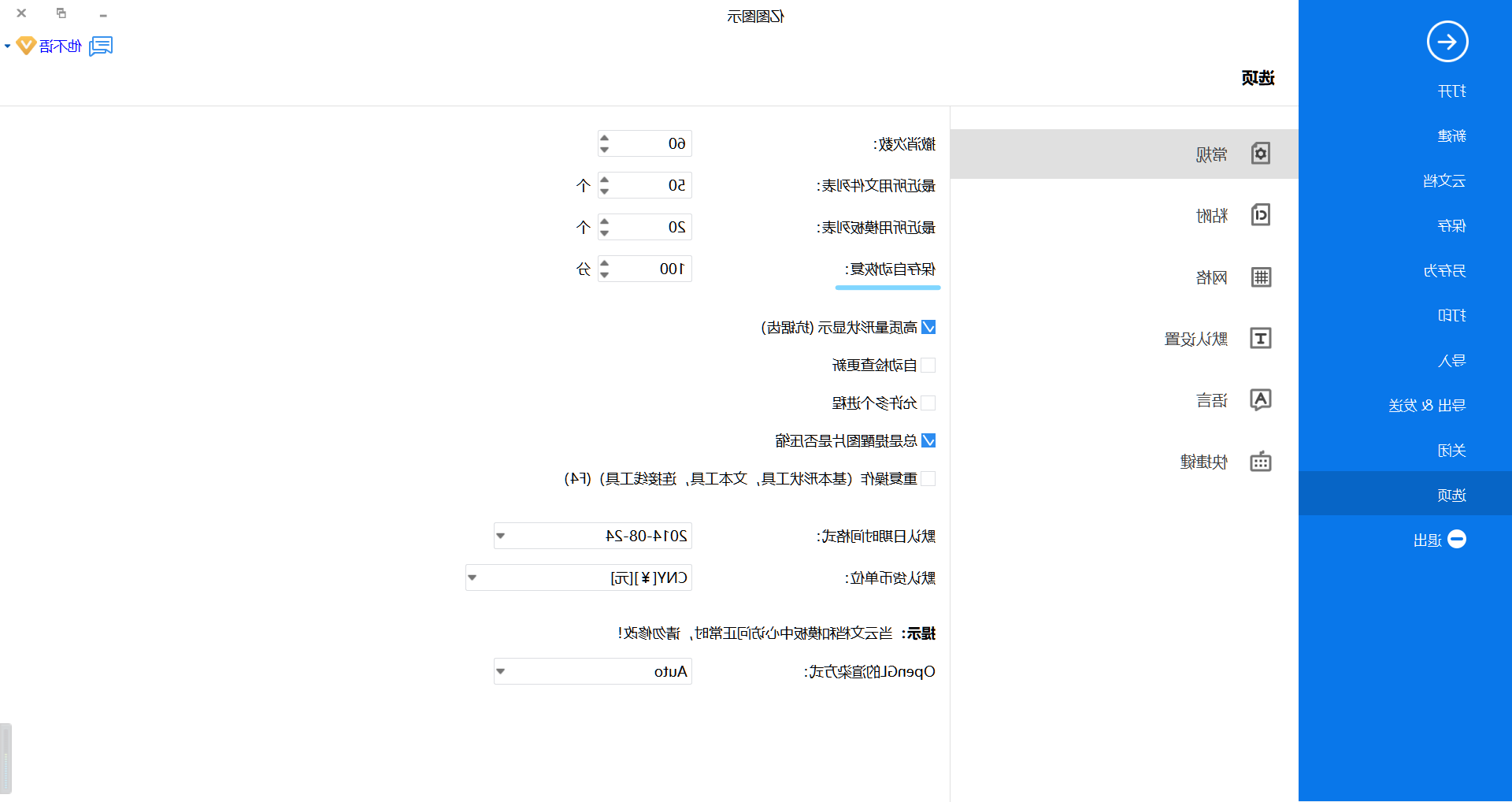Decrease 保存自动恢复 minutes down arrow
This screenshot has height=802, width=1512.
605,275
